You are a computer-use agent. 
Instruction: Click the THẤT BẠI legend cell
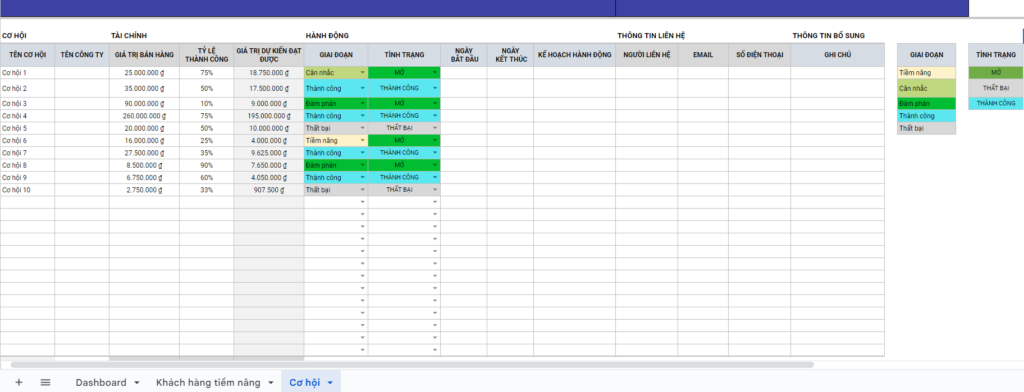[996, 88]
